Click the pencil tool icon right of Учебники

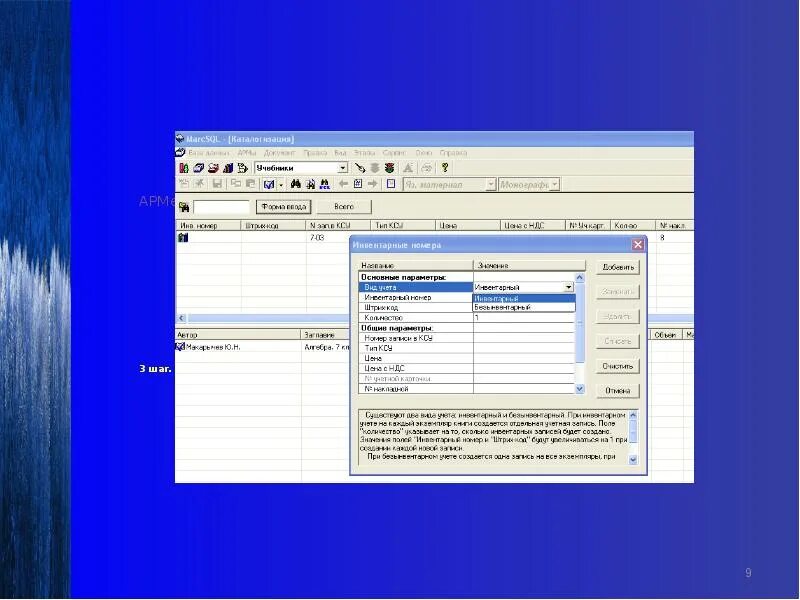[360, 168]
